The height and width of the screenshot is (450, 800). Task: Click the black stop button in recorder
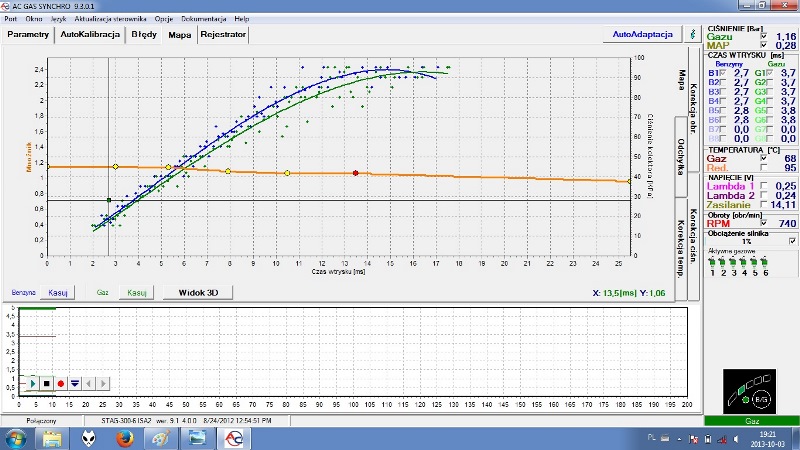pos(46,383)
